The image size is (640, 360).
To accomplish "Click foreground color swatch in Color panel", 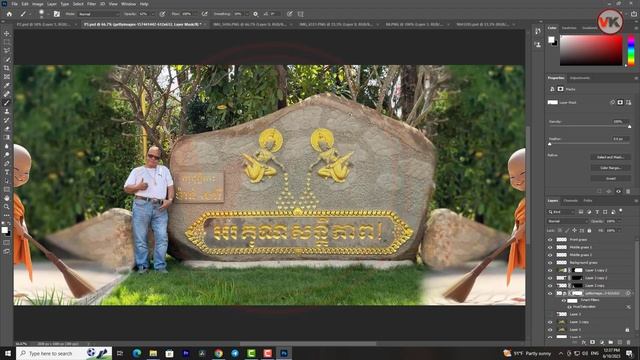I will click(x=551, y=40).
